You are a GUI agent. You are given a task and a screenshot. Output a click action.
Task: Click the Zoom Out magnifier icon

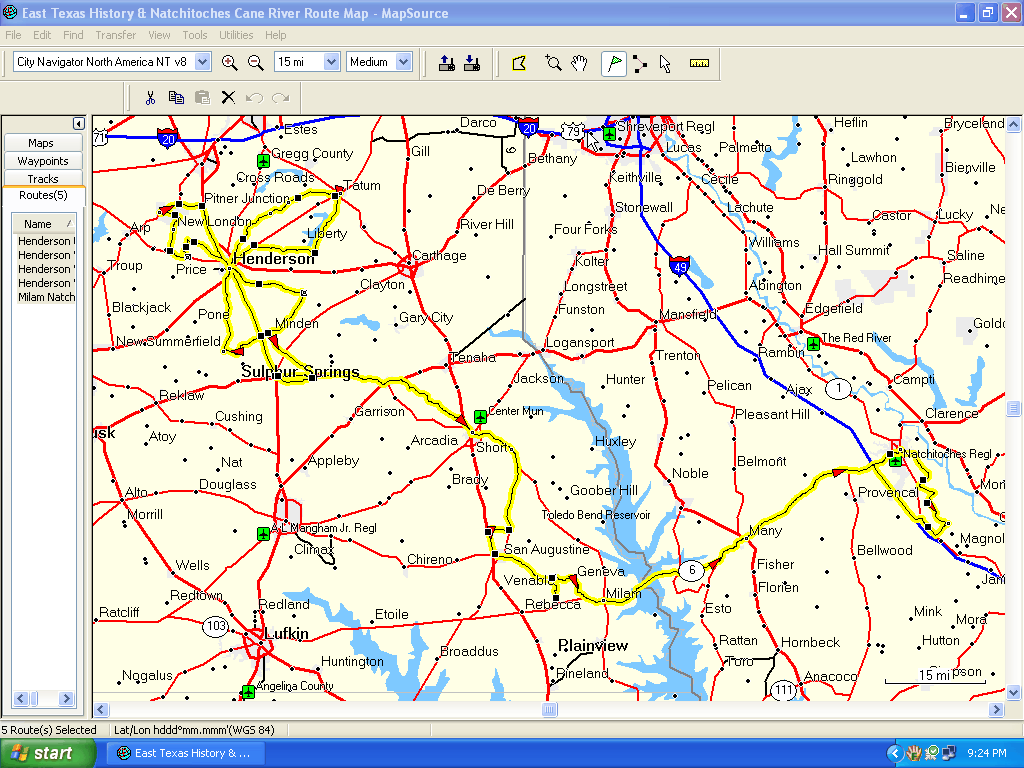tap(255, 62)
